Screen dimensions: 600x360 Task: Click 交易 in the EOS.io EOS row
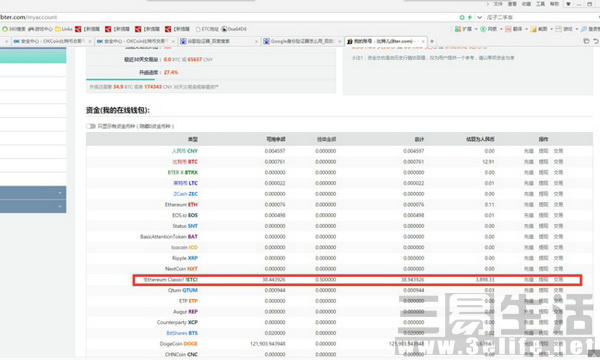(x=558, y=215)
